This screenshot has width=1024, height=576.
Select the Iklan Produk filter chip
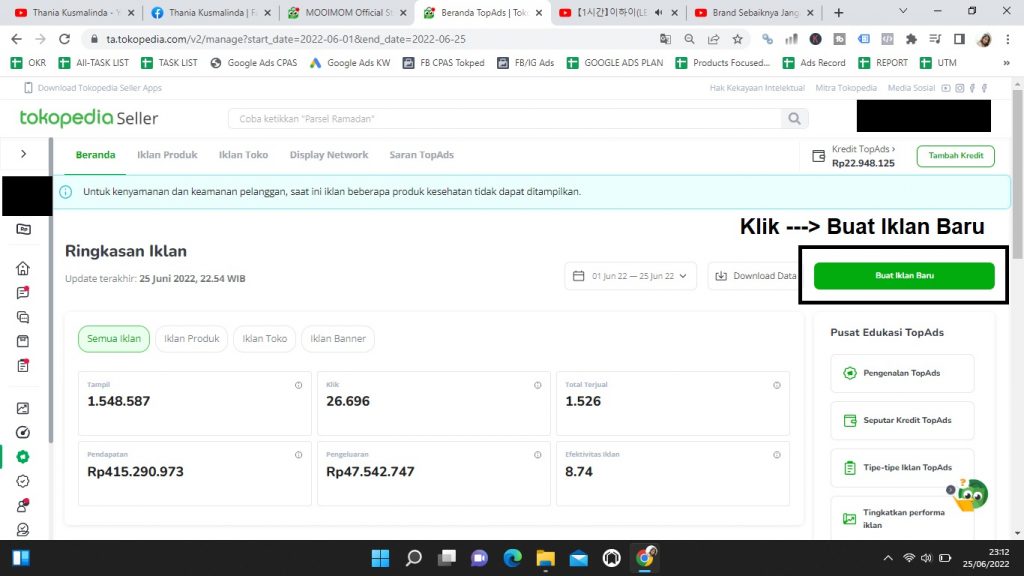coord(191,339)
